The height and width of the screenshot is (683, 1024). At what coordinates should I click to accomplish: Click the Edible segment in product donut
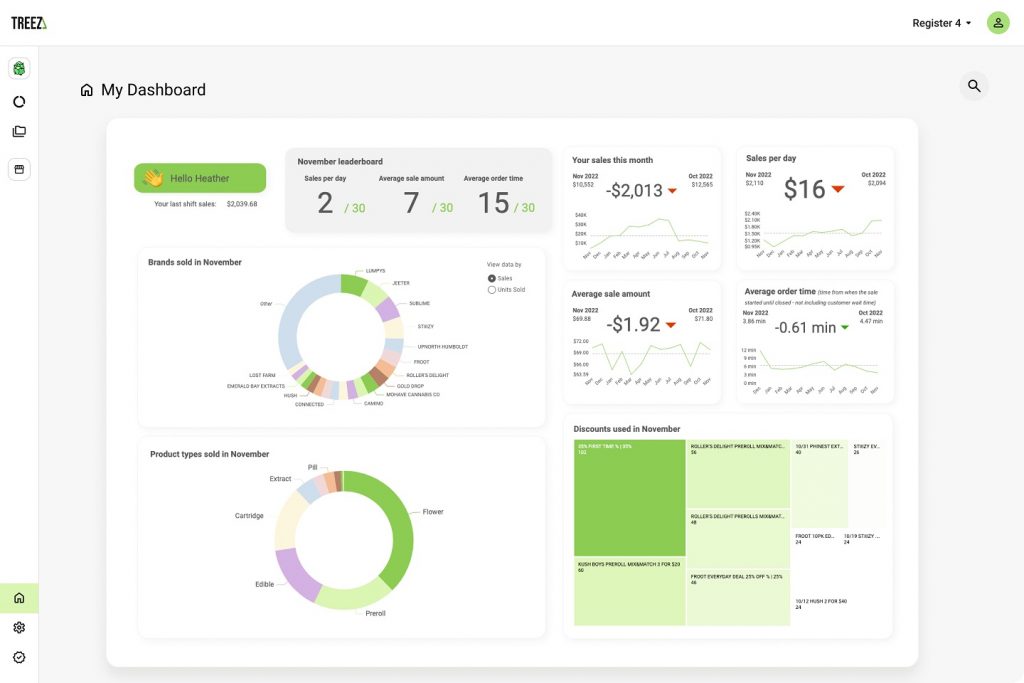292,573
